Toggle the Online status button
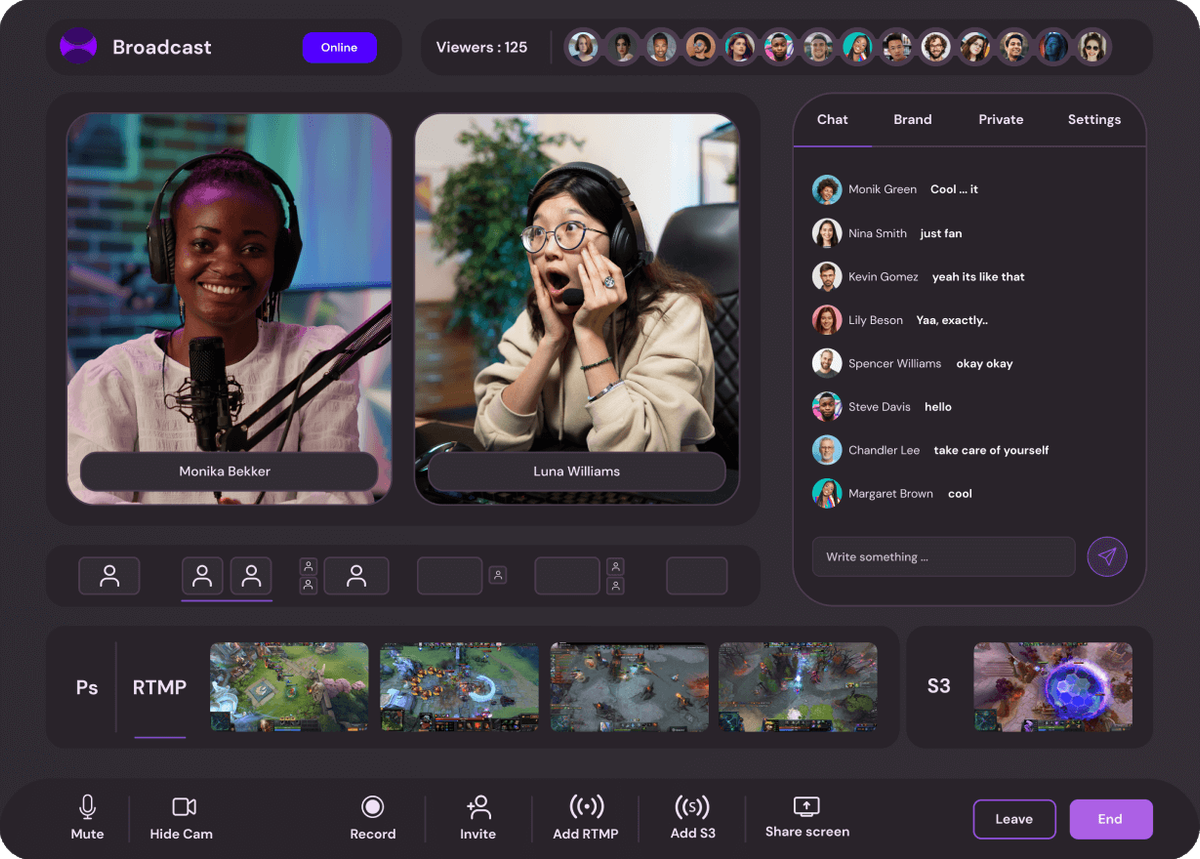Image resolution: width=1200 pixels, height=859 pixels. pos(339,47)
